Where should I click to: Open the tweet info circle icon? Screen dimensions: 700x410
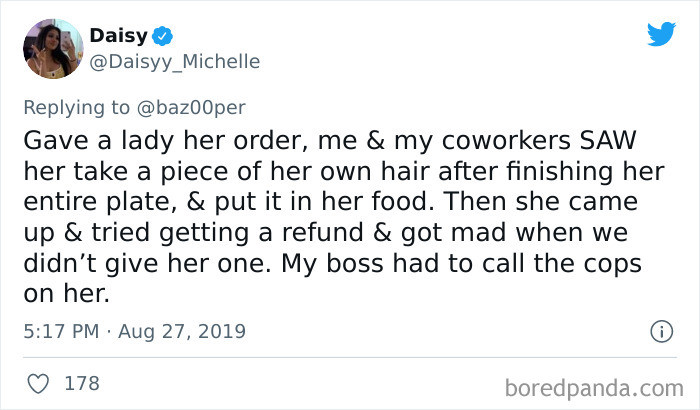click(660, 330)
